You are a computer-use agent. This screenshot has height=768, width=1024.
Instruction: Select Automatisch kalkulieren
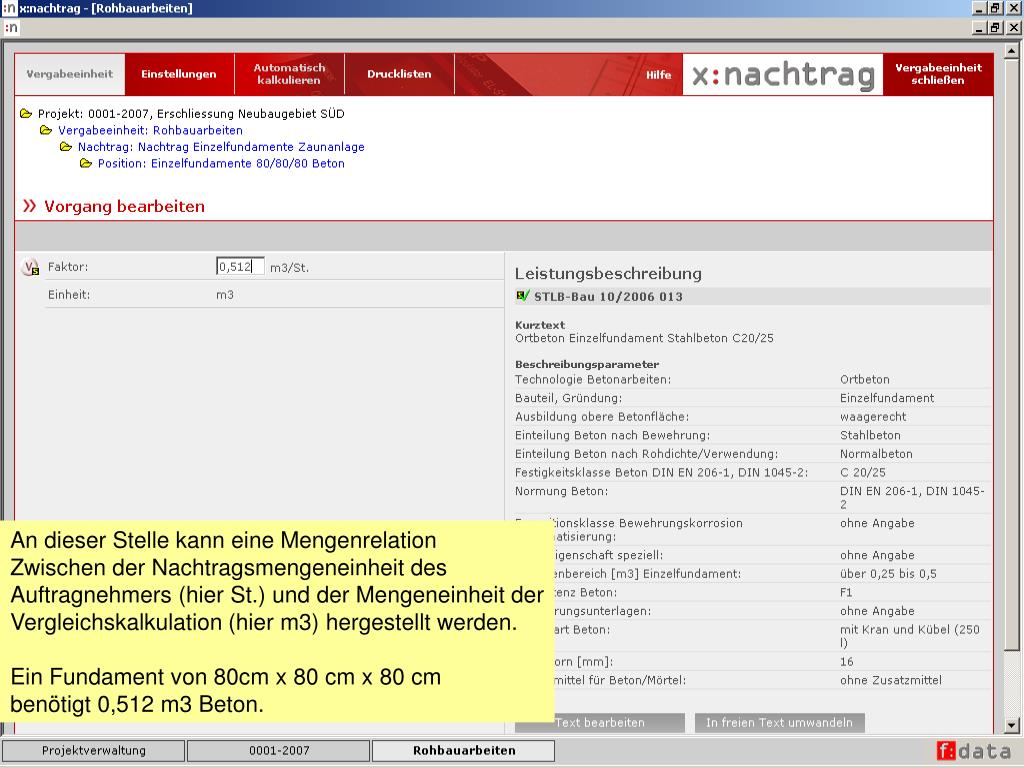pos(289,74)
